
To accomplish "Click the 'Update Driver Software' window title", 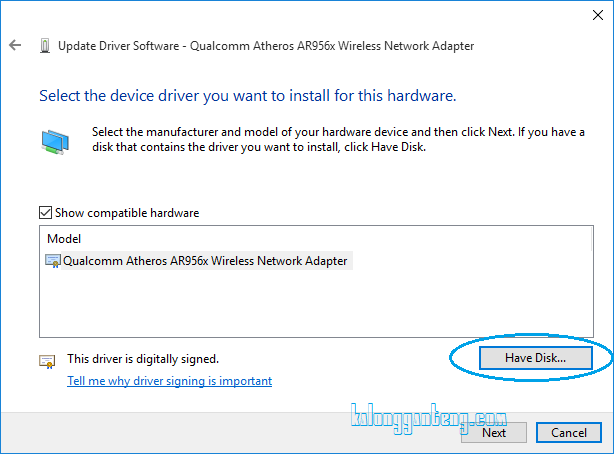I will [266, 46].
